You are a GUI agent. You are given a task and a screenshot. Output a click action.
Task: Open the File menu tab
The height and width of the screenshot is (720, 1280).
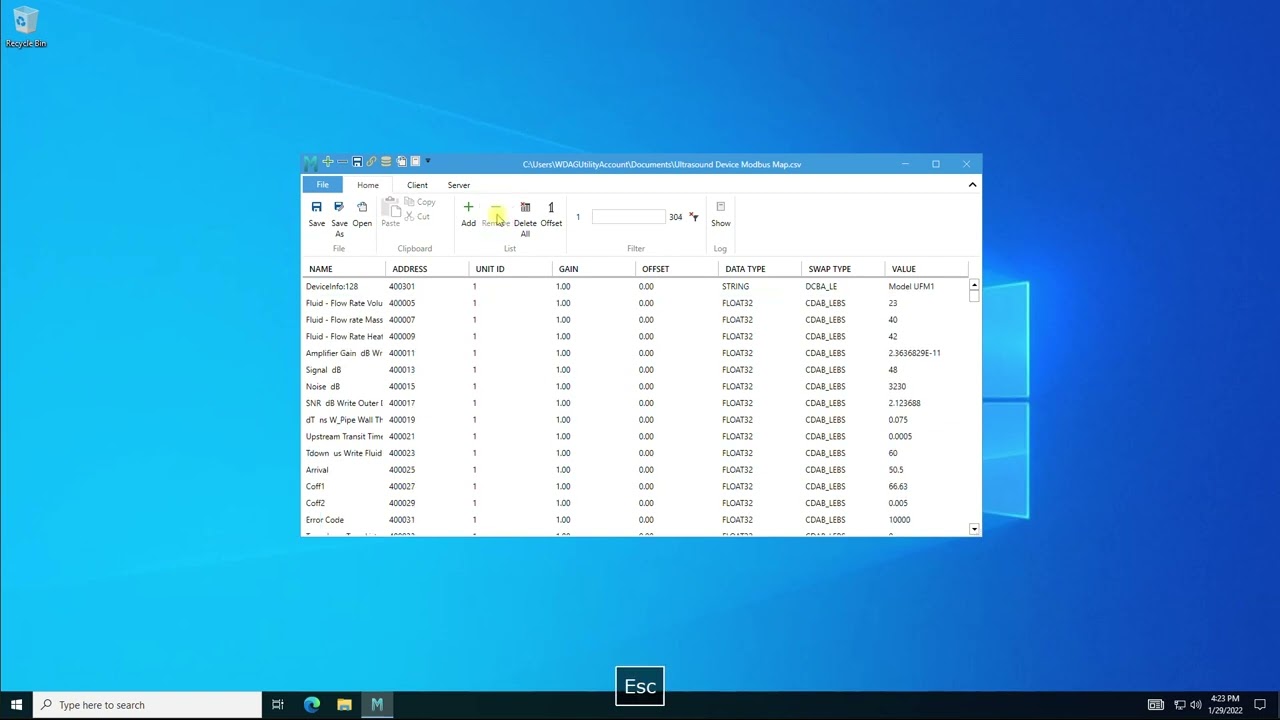coord(322,185)
